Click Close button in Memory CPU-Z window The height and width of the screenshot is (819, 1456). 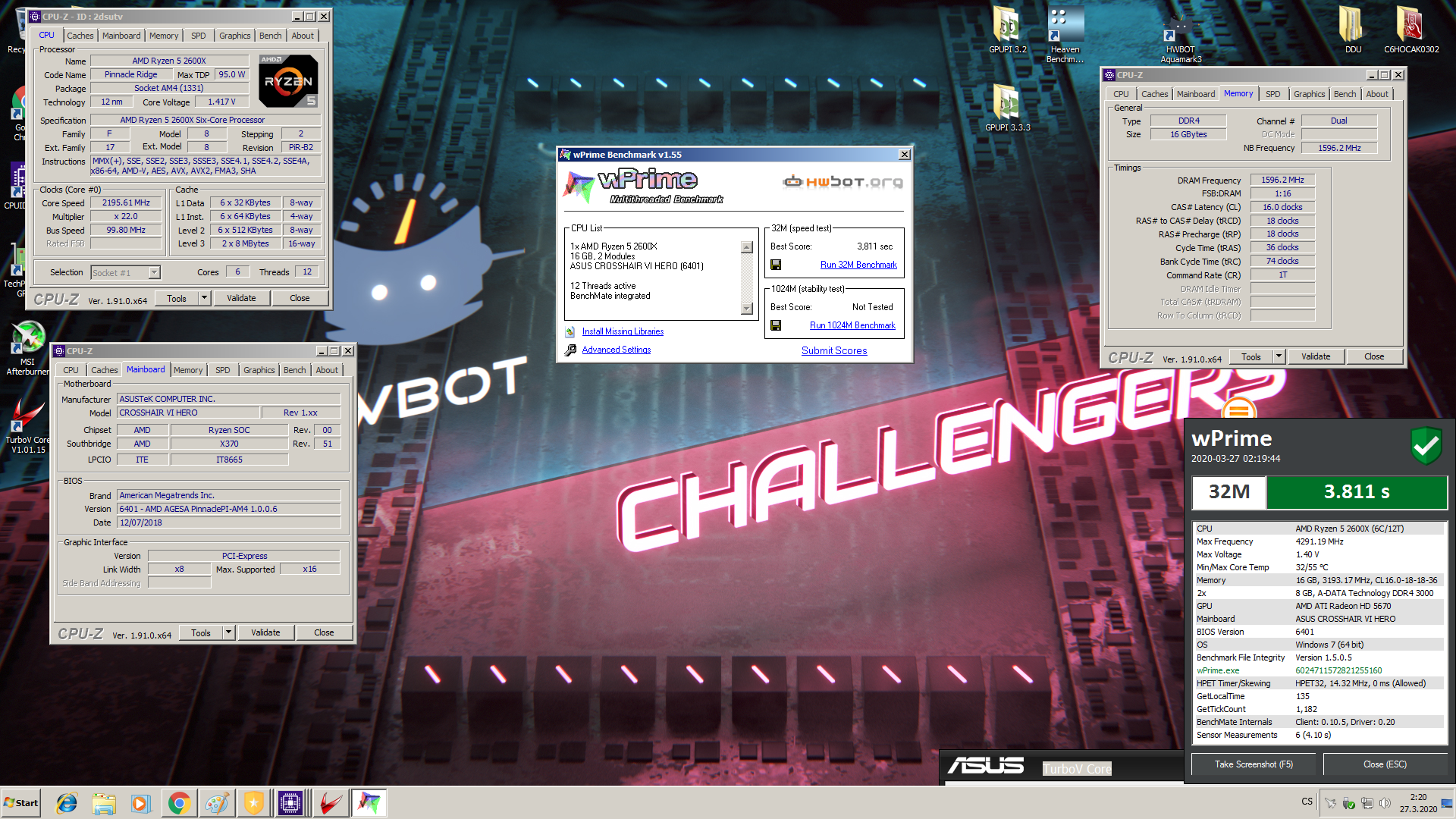pos(1374,356)
